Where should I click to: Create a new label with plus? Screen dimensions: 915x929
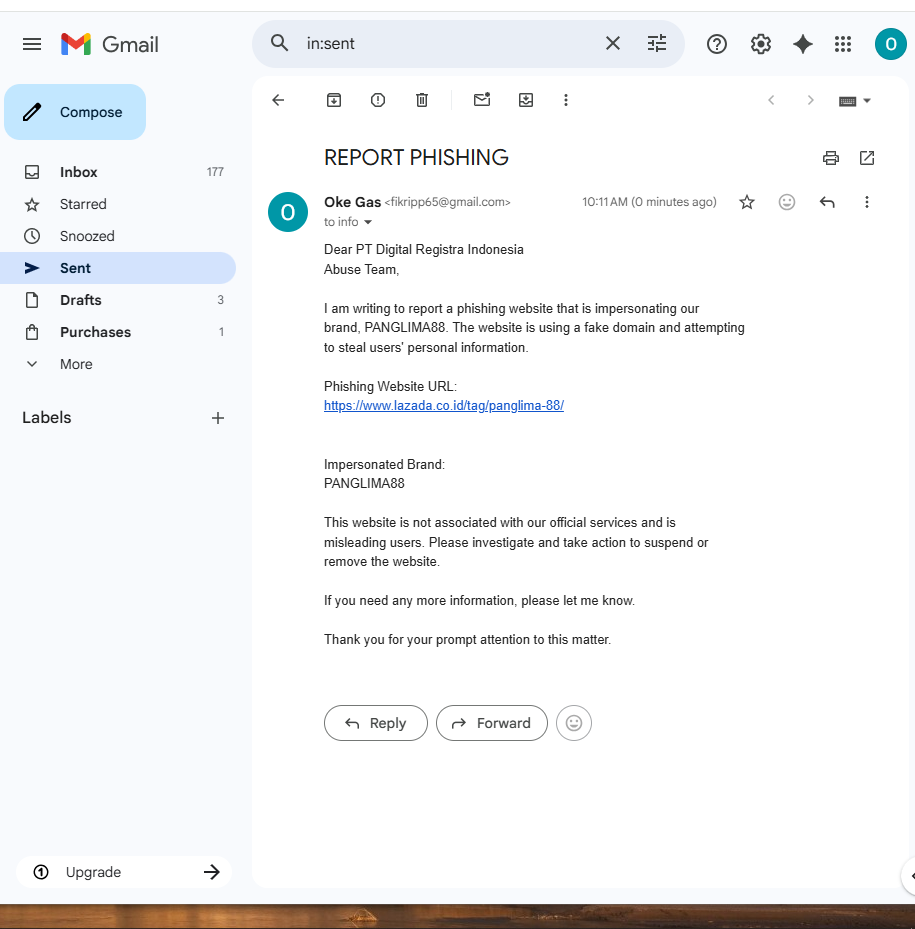point(217,418)
